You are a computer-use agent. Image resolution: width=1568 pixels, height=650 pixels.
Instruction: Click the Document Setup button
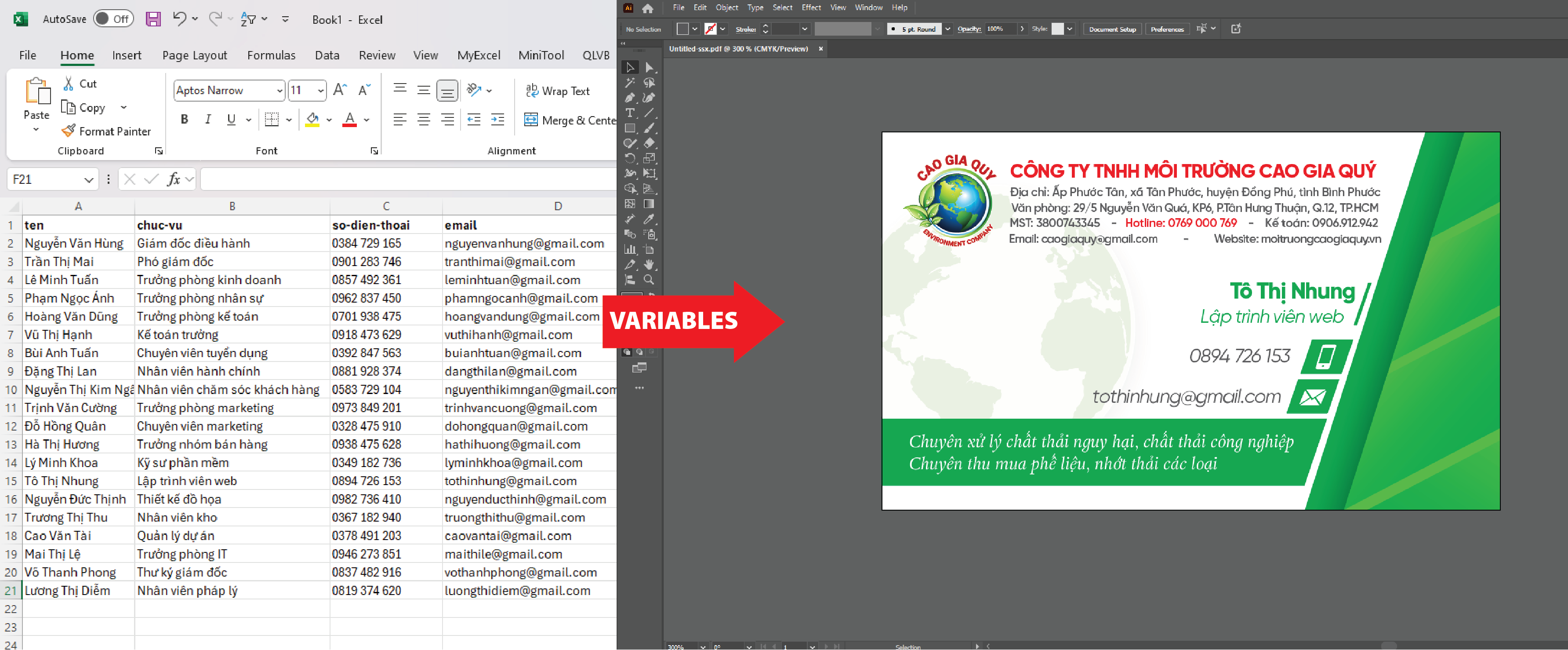tap(1112, 29)
